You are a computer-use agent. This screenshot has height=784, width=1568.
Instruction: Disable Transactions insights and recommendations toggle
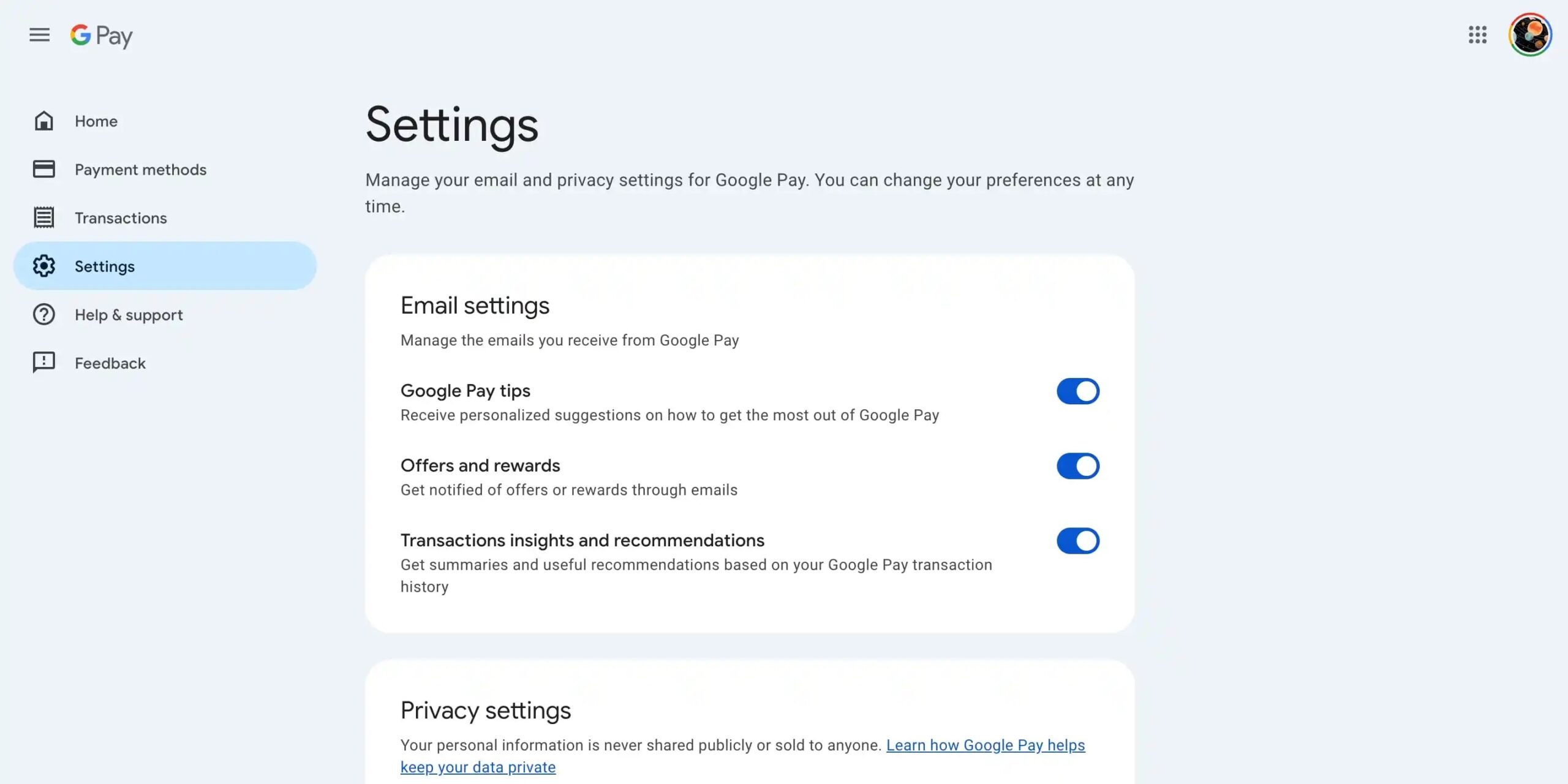pos(1078,540)
